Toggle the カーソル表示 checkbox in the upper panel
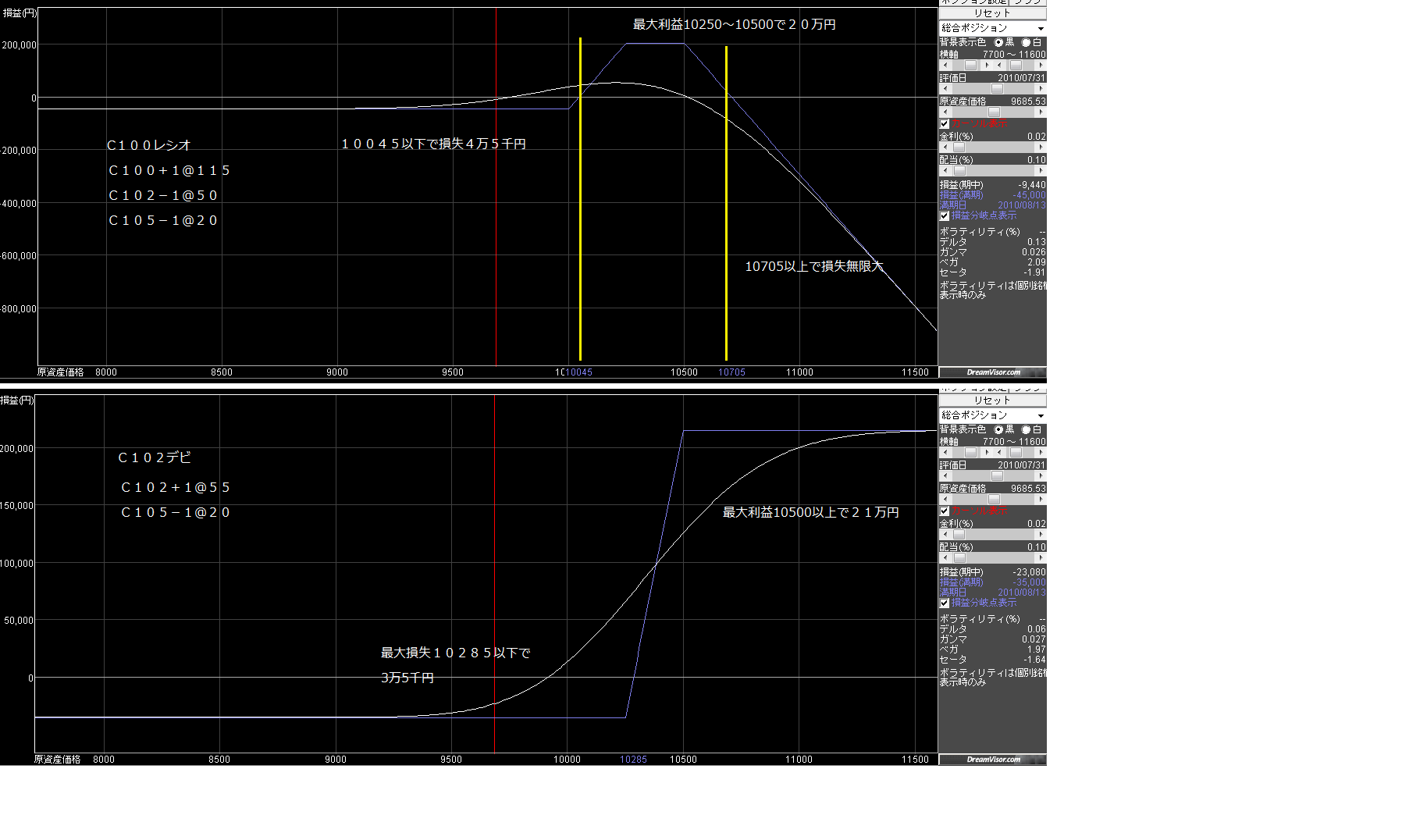Image resolution: width=1427 pixels, height=840 pixels. pyautogui.click(x=945, y=124)
